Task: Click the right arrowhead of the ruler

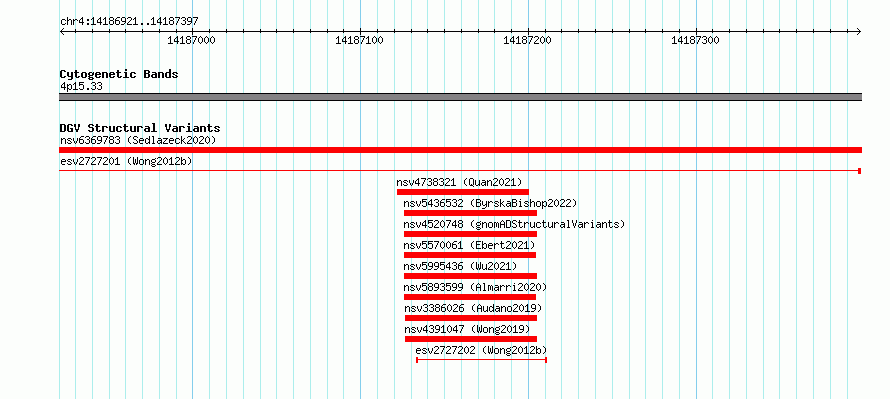Action: point(859,31)
